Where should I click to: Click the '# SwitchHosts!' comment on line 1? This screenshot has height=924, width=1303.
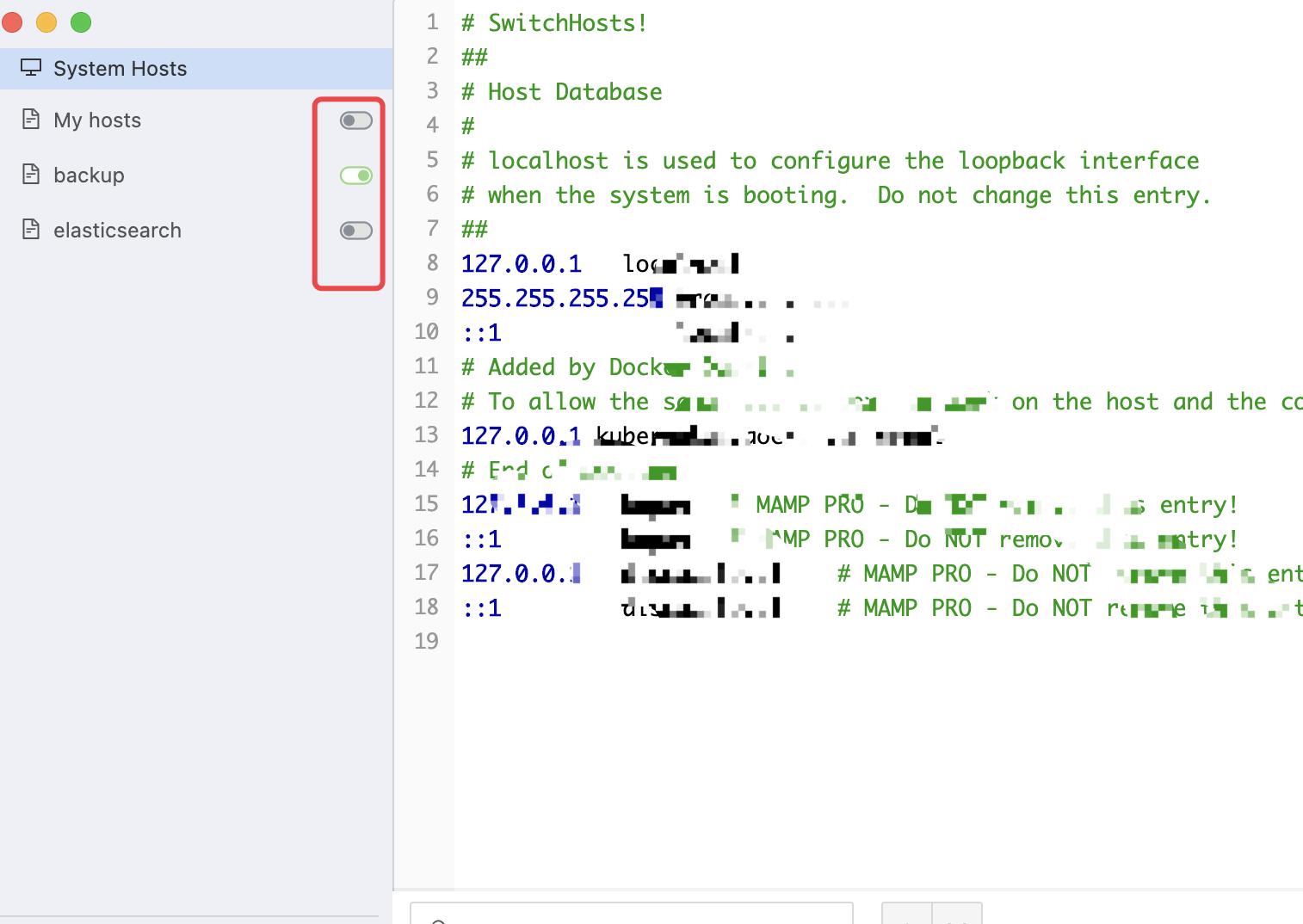554,23
